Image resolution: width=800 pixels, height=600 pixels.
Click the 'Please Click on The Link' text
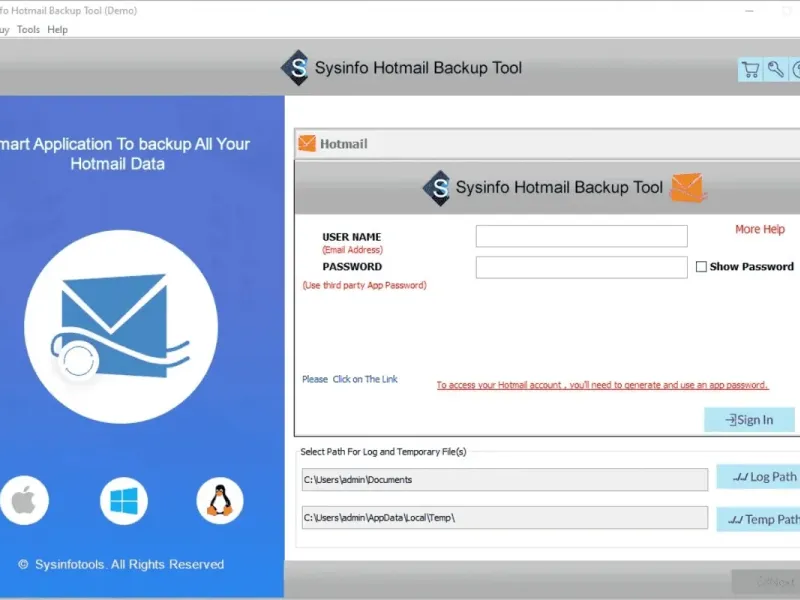point(349,379)
